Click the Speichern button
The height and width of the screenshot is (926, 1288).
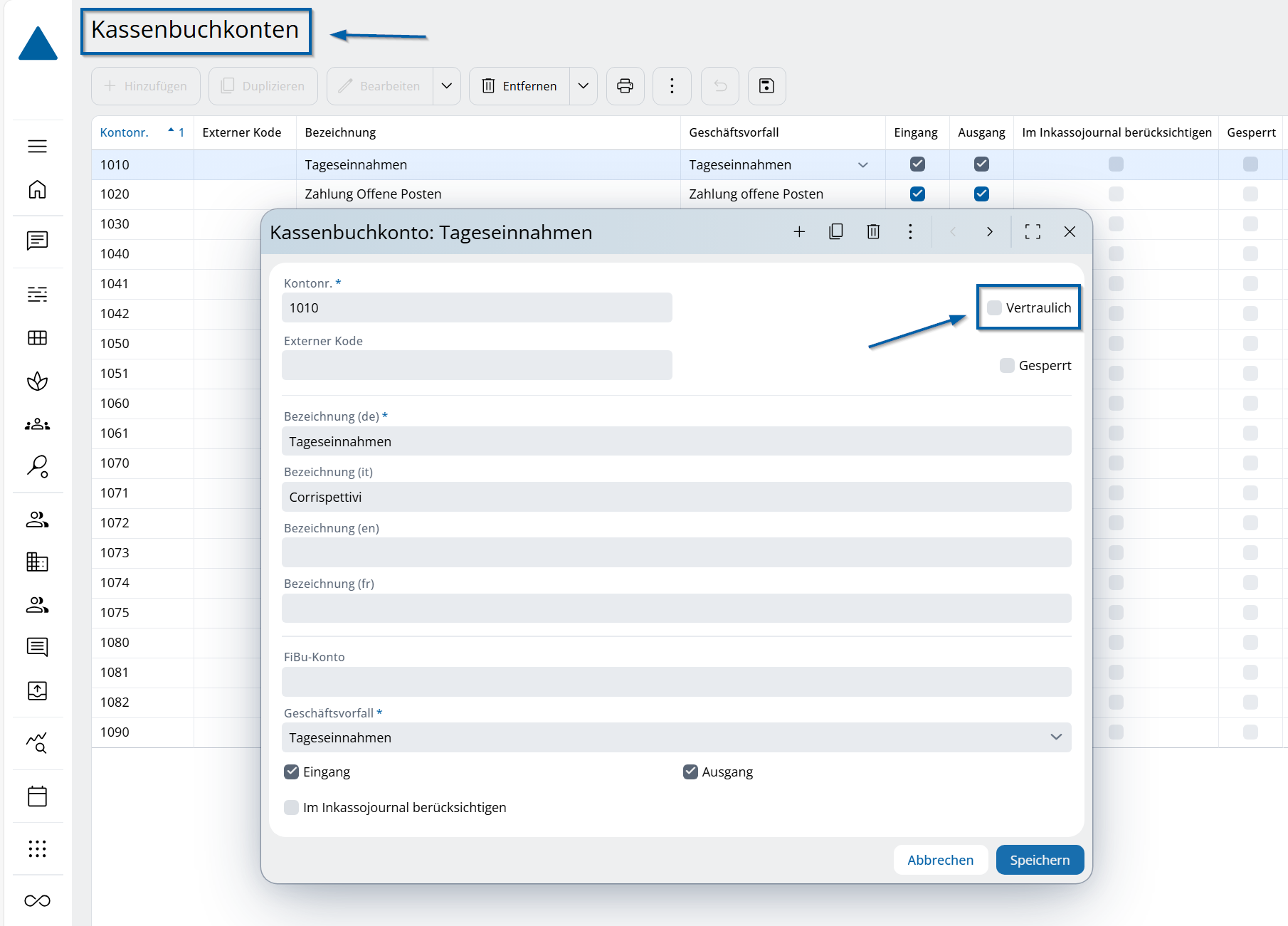(x=1040, y=860)
